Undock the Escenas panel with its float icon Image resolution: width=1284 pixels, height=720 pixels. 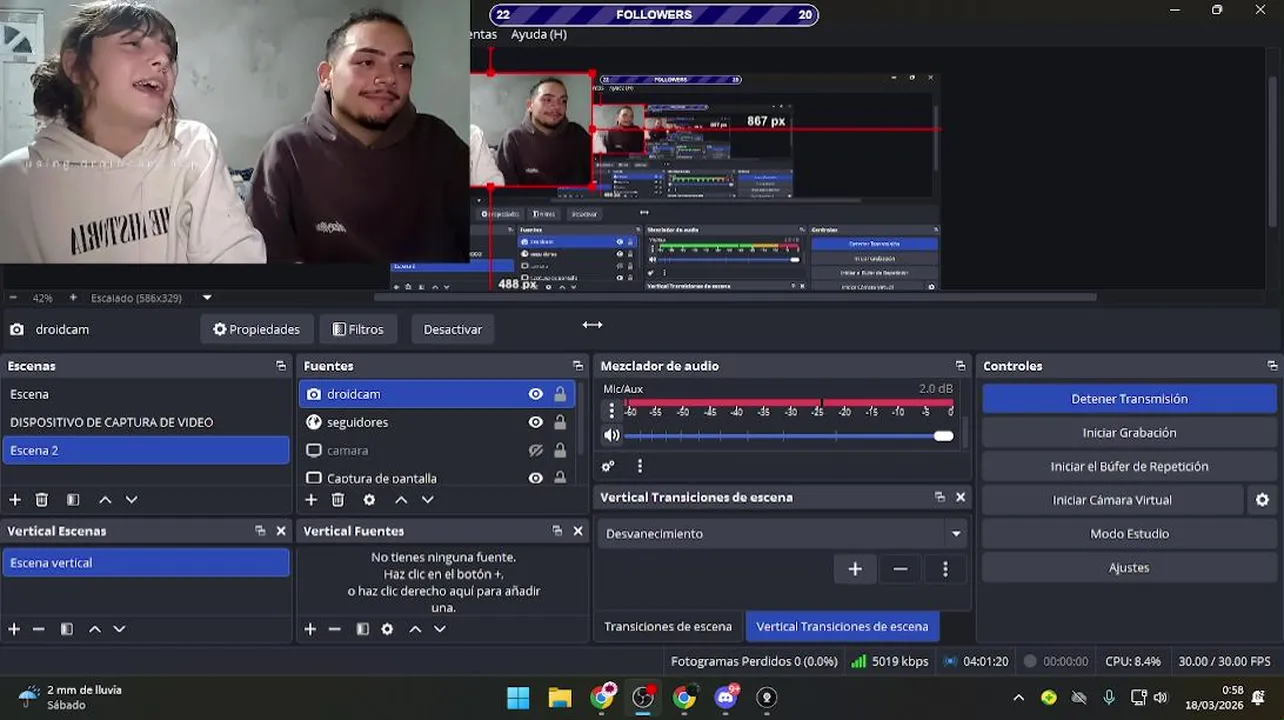click(281, 366)
